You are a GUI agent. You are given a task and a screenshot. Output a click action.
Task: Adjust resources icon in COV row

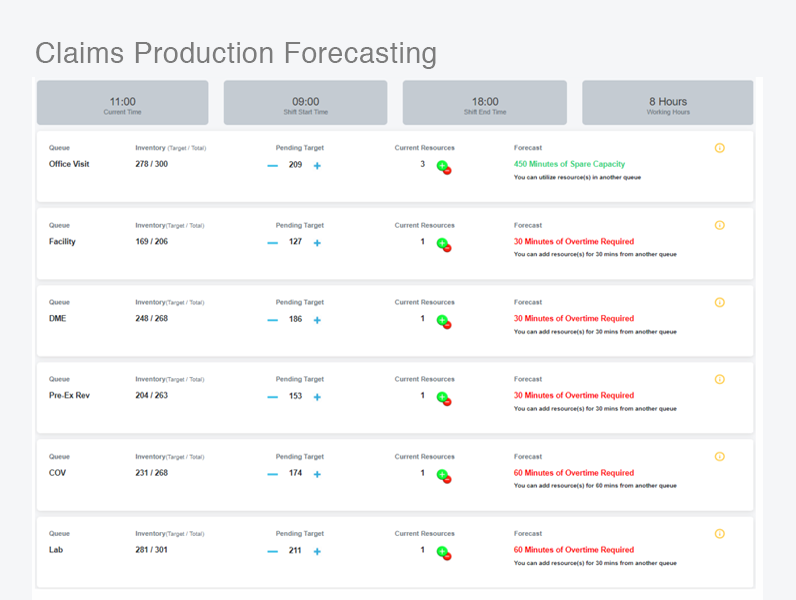[x=444, y=476]
